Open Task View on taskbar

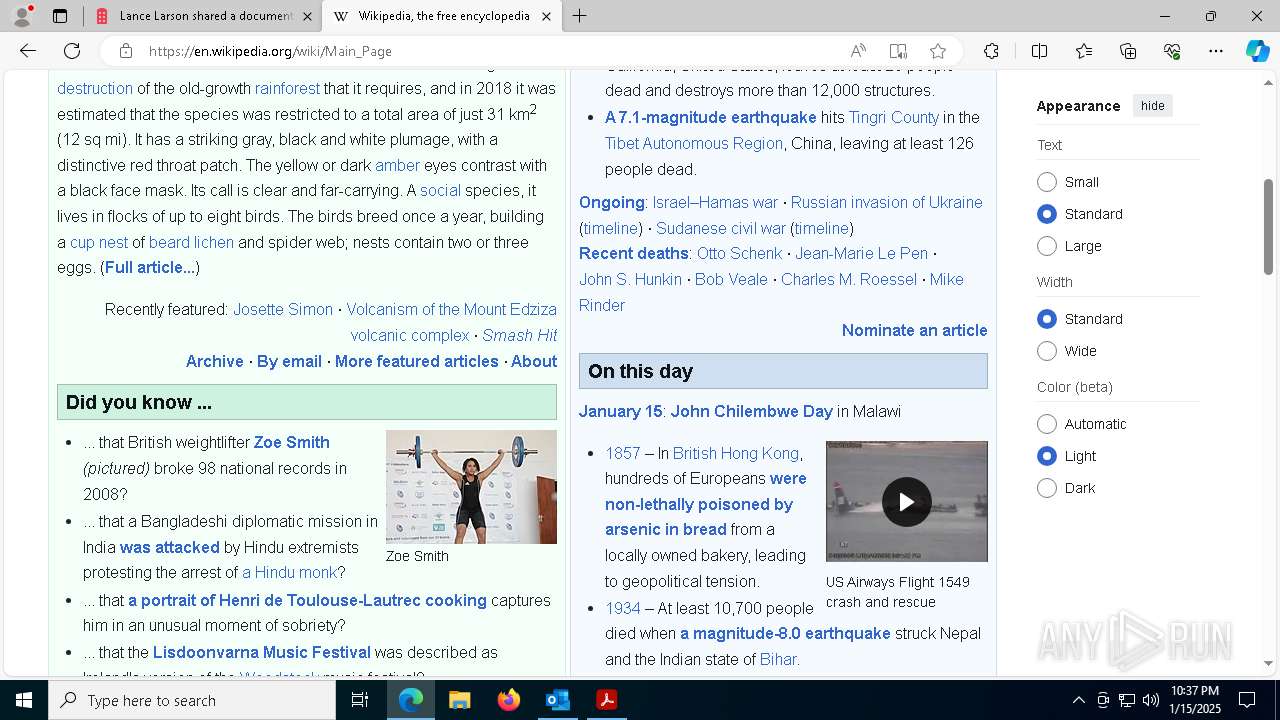pos(360,700)
